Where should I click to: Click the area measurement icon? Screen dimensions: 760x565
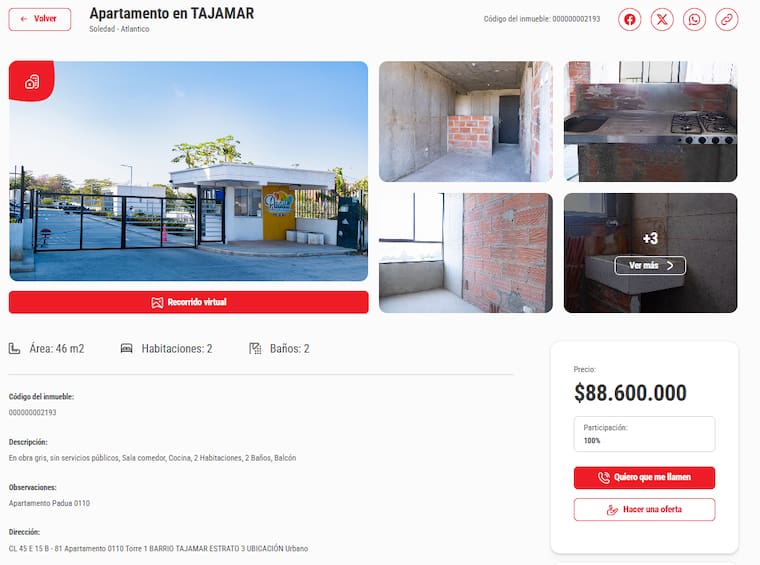pyautogui.click(x=15, y=348)
